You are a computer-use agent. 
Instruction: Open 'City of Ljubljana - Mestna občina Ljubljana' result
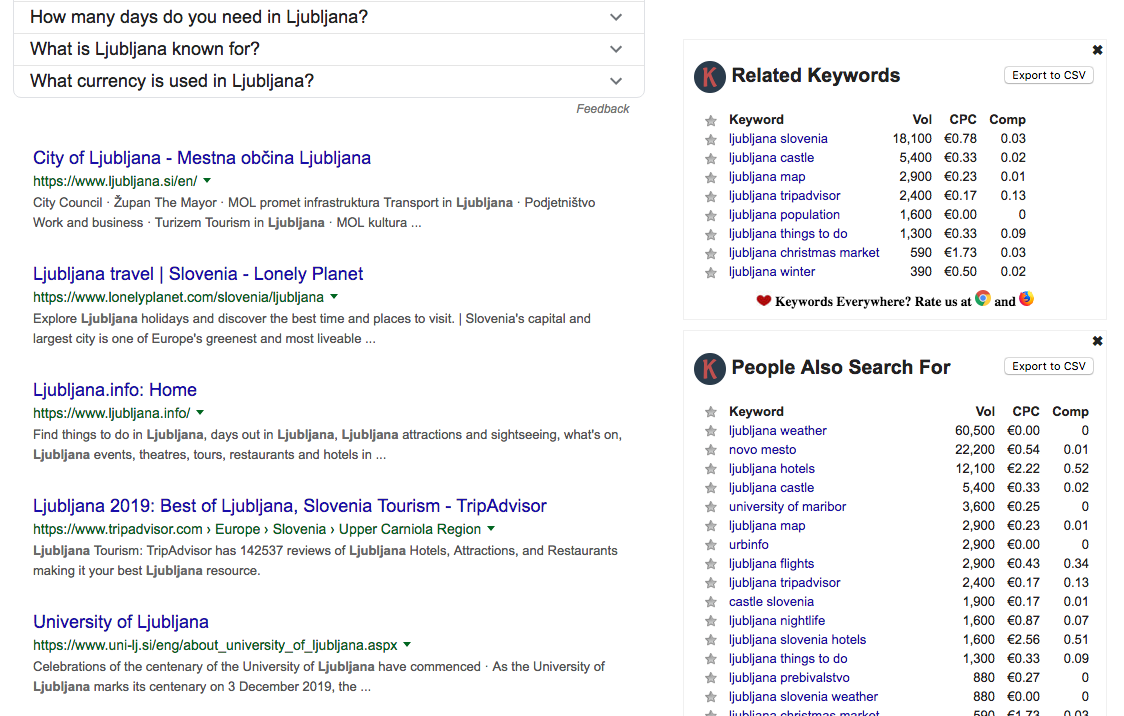coord(202,158)
